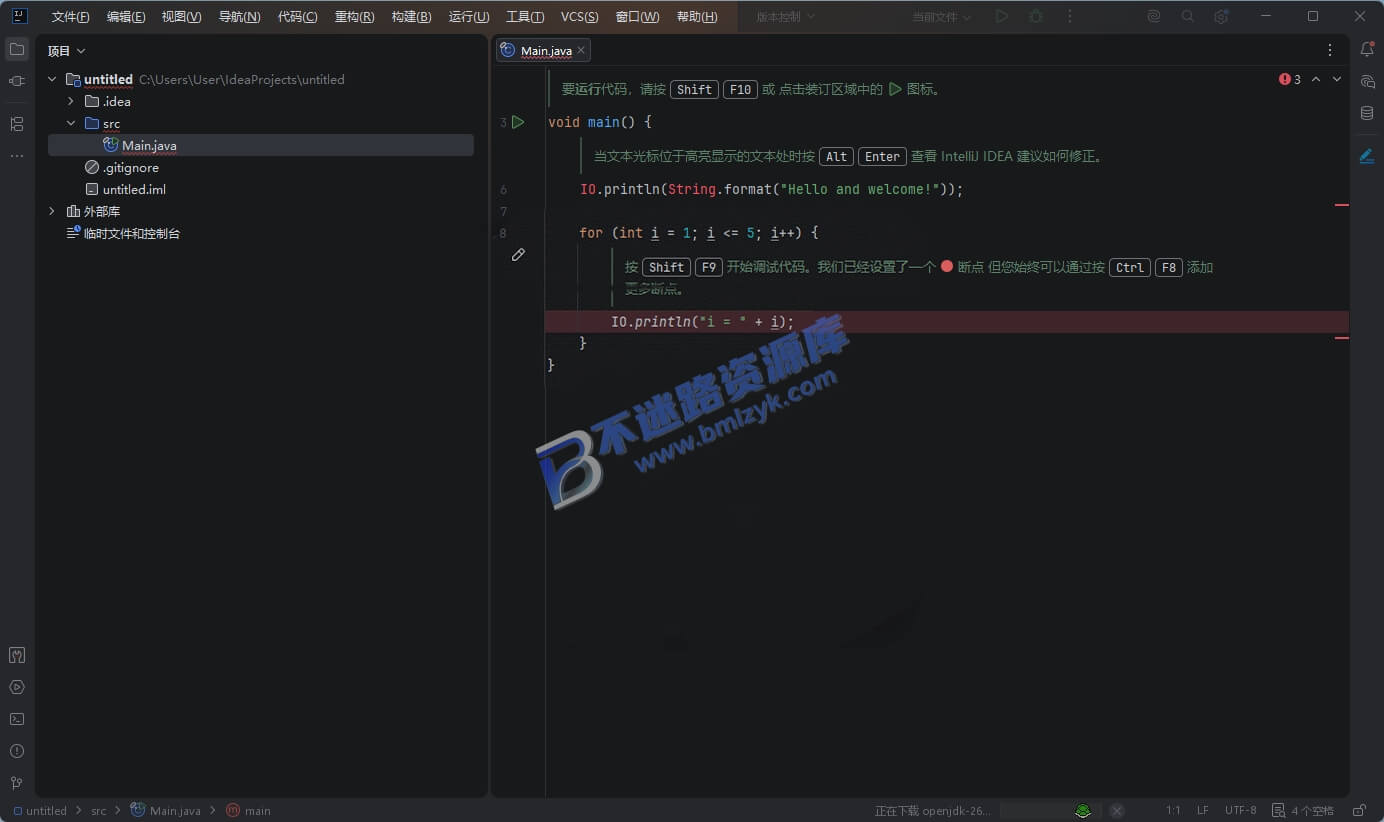Viewport: 1384px width, 822px height.
Task: Open the 导航(N) menu
Action: pyautogui.click(x=239, y=17)
